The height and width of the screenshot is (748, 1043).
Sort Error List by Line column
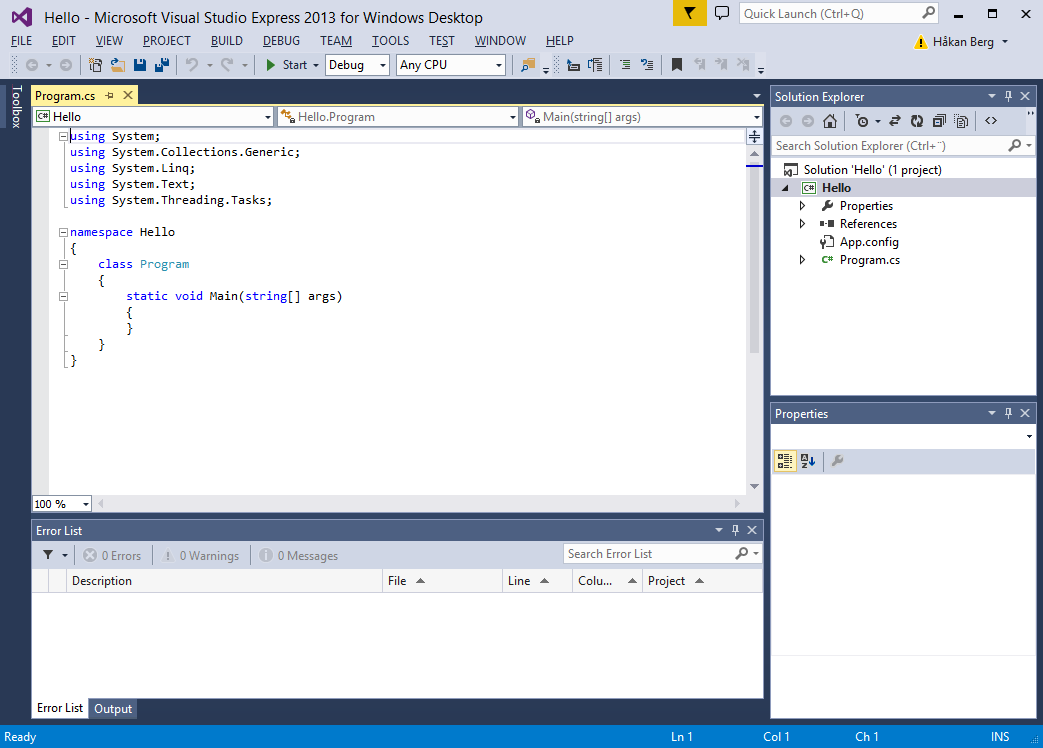tap(537, 581)
